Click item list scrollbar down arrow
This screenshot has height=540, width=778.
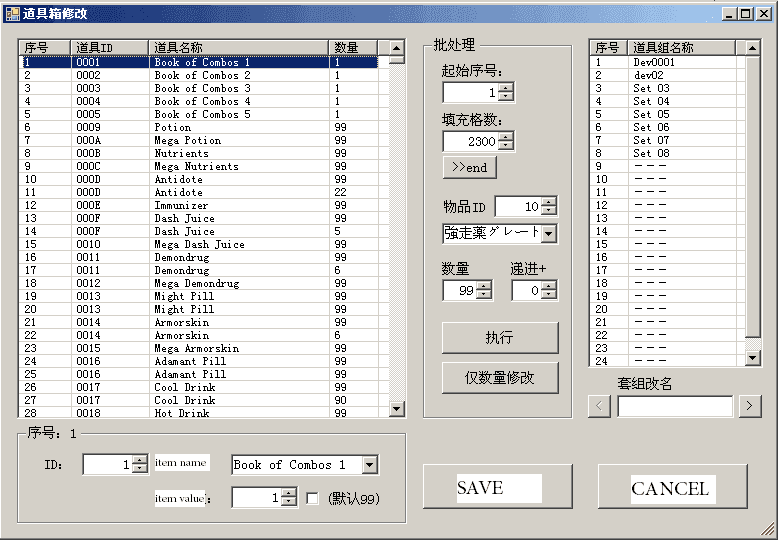pos(396,409)
